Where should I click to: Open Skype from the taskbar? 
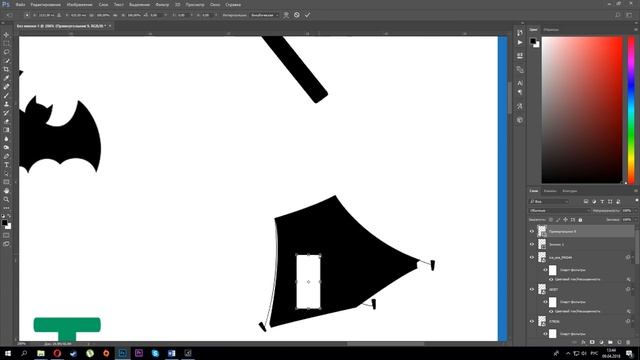[x=155, y=353]
